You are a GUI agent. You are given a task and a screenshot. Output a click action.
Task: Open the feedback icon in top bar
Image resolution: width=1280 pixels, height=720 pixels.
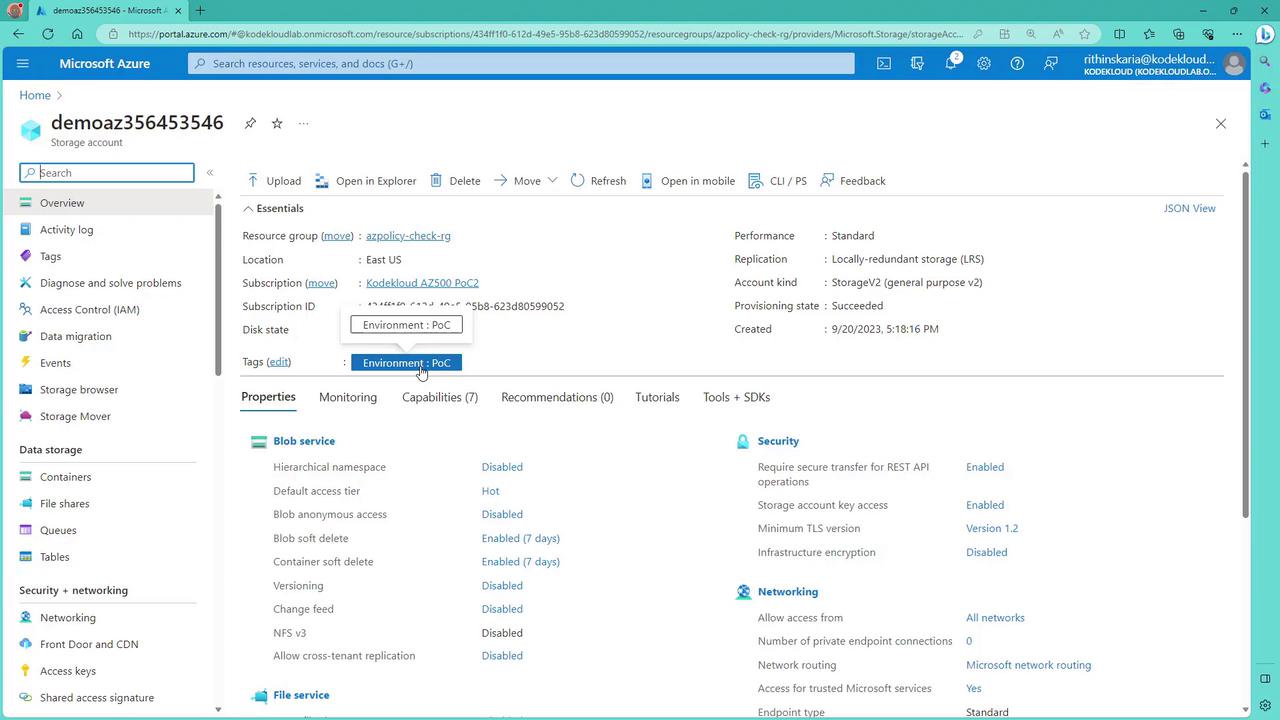[x=1051, y=63]
